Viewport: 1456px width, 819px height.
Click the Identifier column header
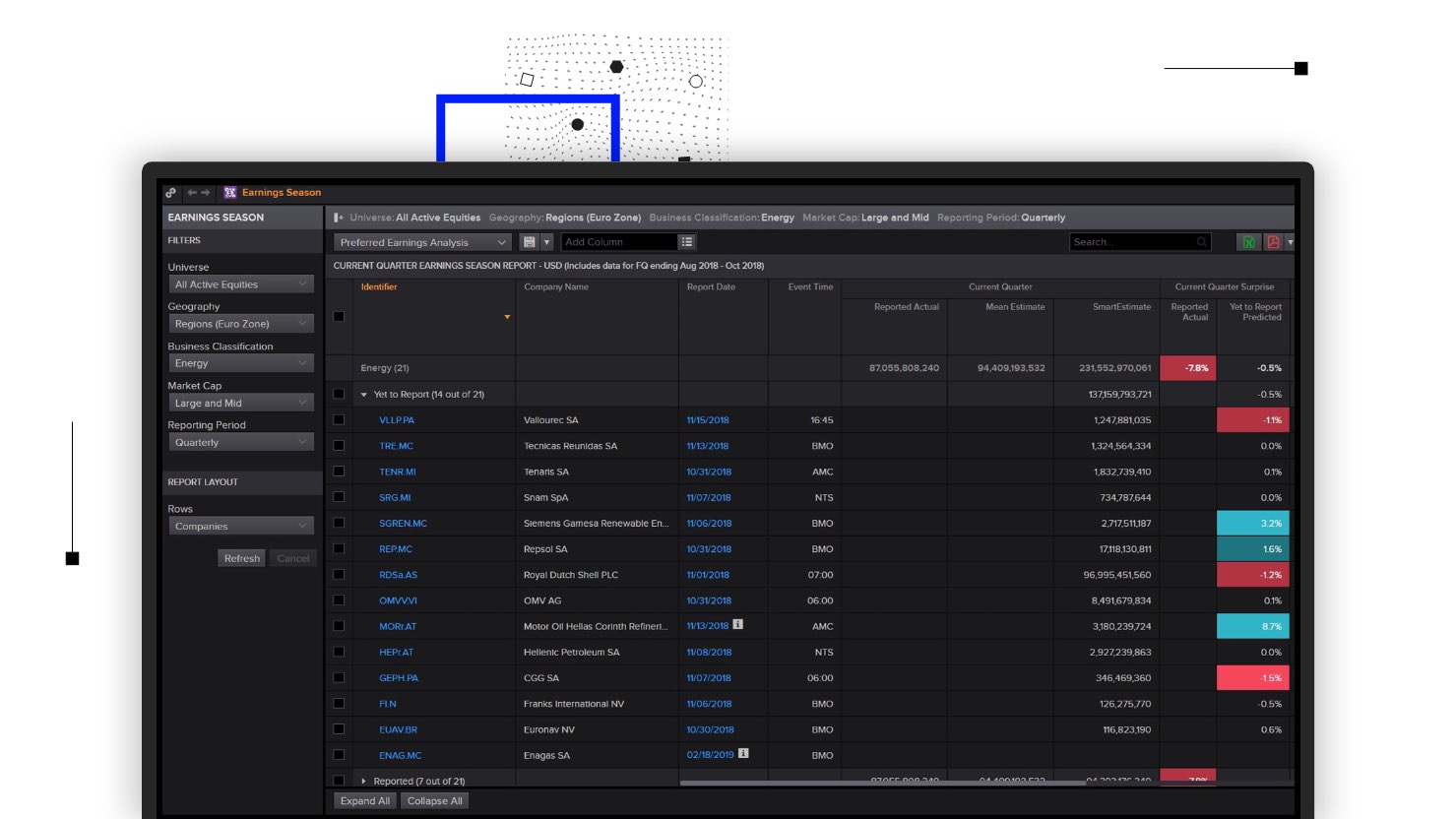[379, 287]
